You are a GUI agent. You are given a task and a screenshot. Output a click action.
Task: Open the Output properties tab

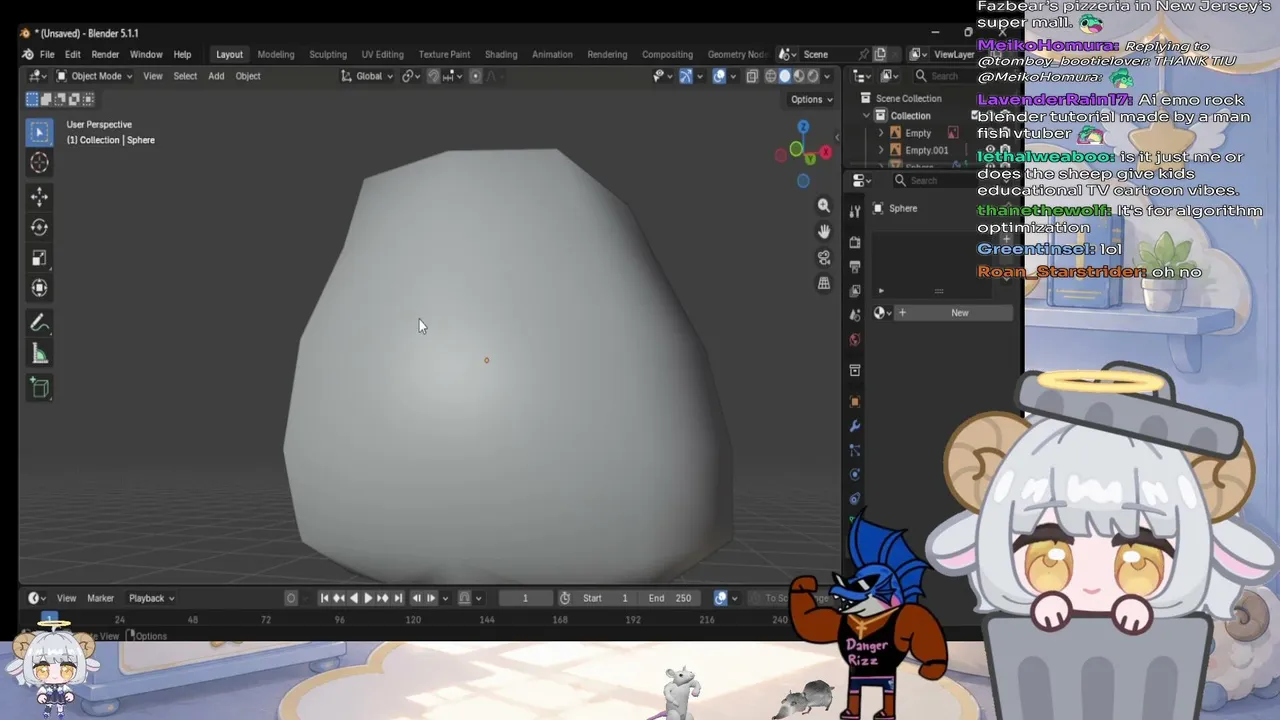[x=855, y=267]
